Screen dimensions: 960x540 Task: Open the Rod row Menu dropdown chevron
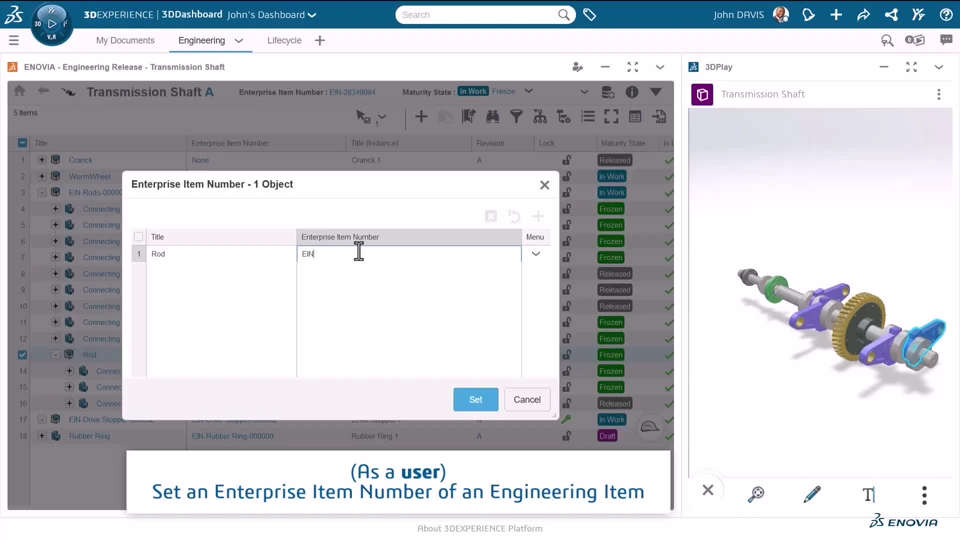[x=536, y=253]
